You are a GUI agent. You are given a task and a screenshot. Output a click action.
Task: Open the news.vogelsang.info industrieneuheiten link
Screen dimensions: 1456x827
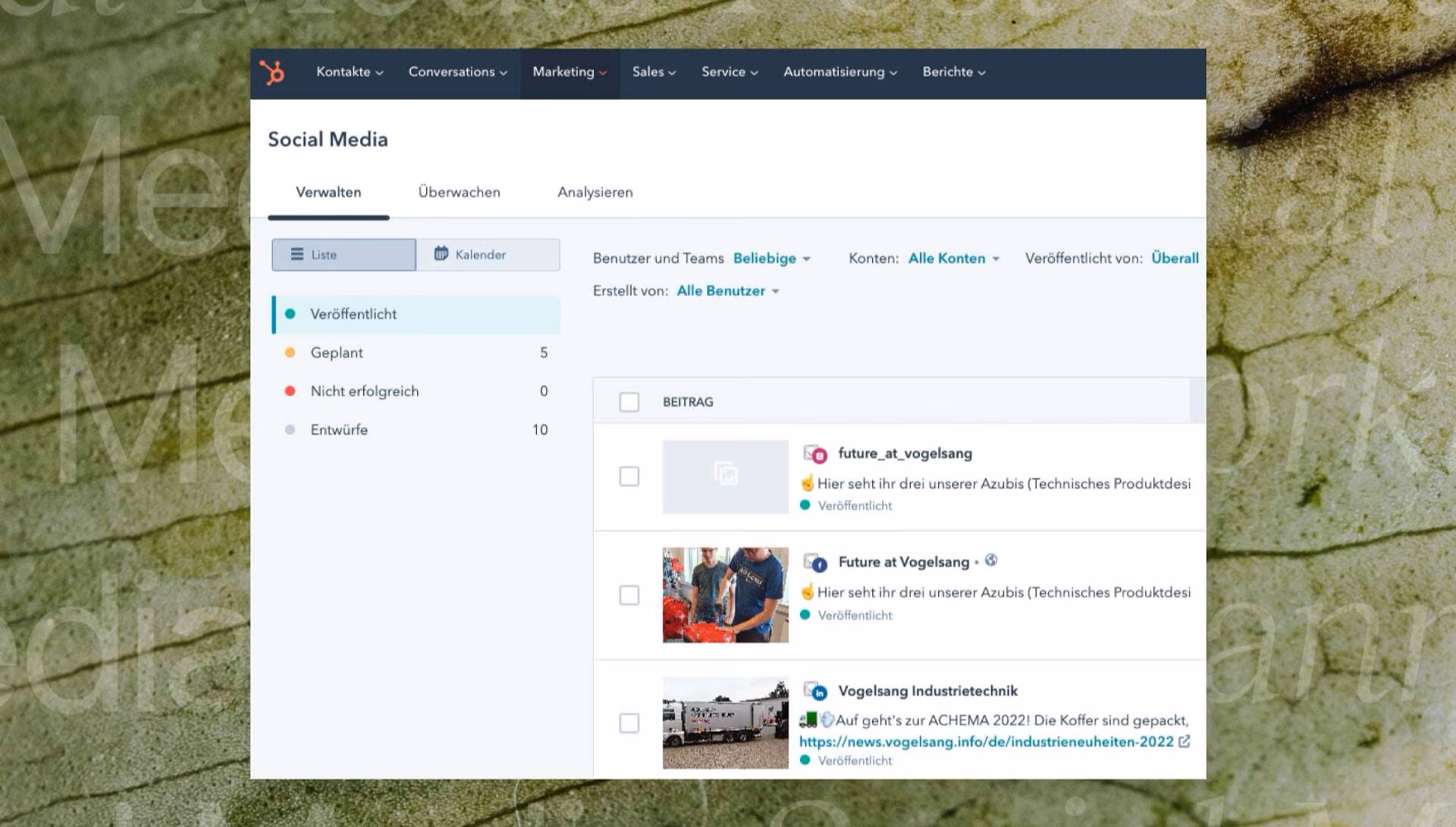986,742
